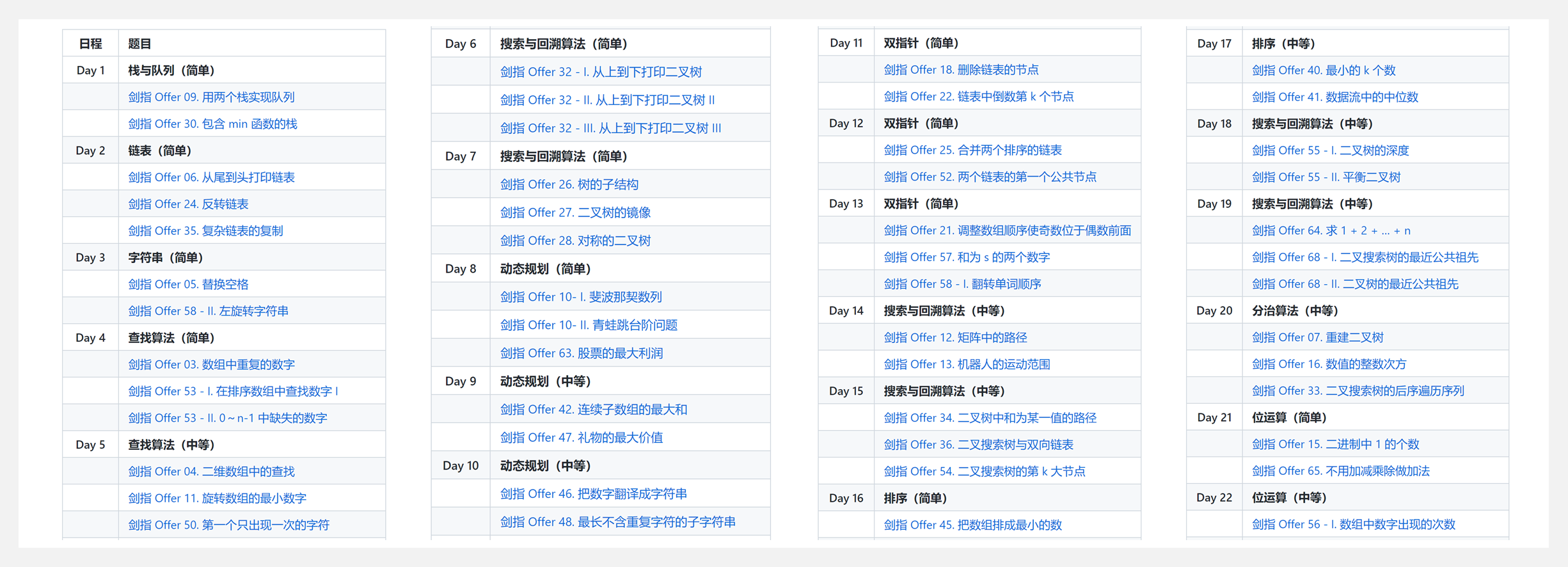This screenshot has height=567, width=1568.
Task: Click 剑指 Offer 21. 调整数组顺序使奇数位于偶数前面
Action: click(1007, 230)
